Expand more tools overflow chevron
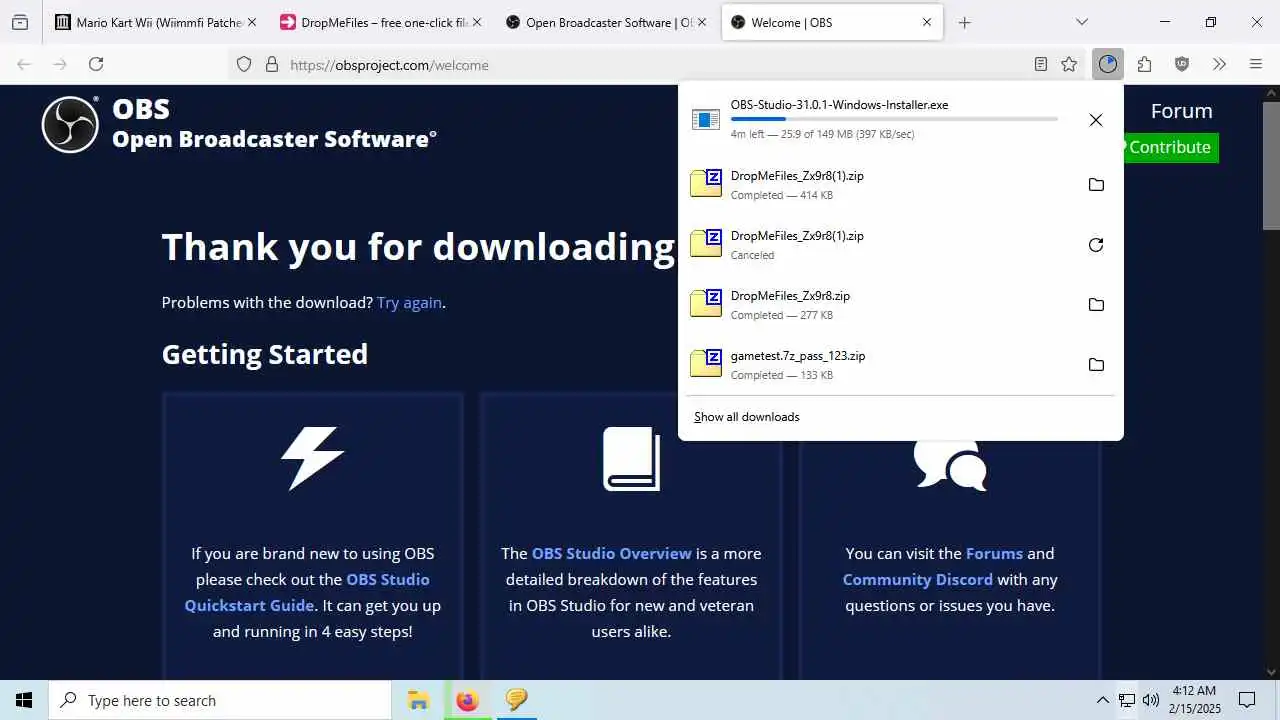1280x720 pixels. [1219, 64]
